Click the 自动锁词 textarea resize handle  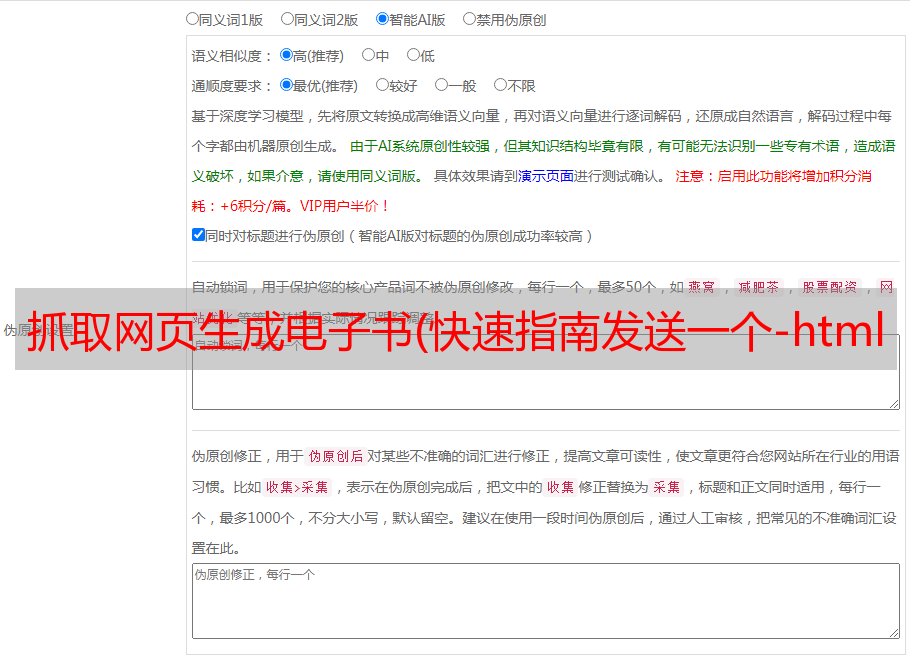[x=894, y=404]
